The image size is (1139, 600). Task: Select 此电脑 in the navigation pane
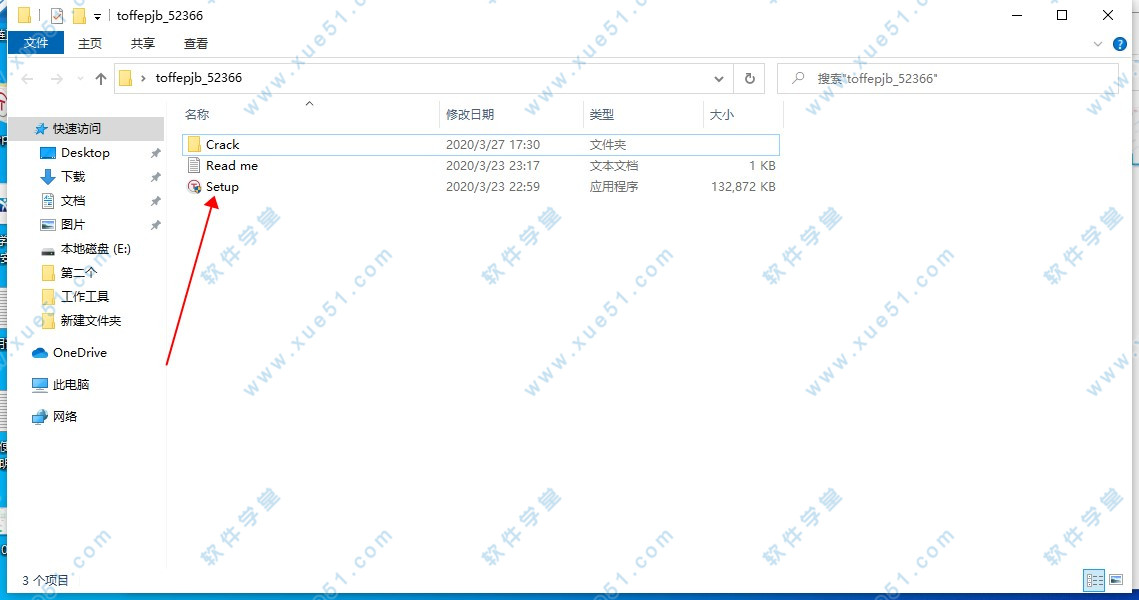(70, 384)
